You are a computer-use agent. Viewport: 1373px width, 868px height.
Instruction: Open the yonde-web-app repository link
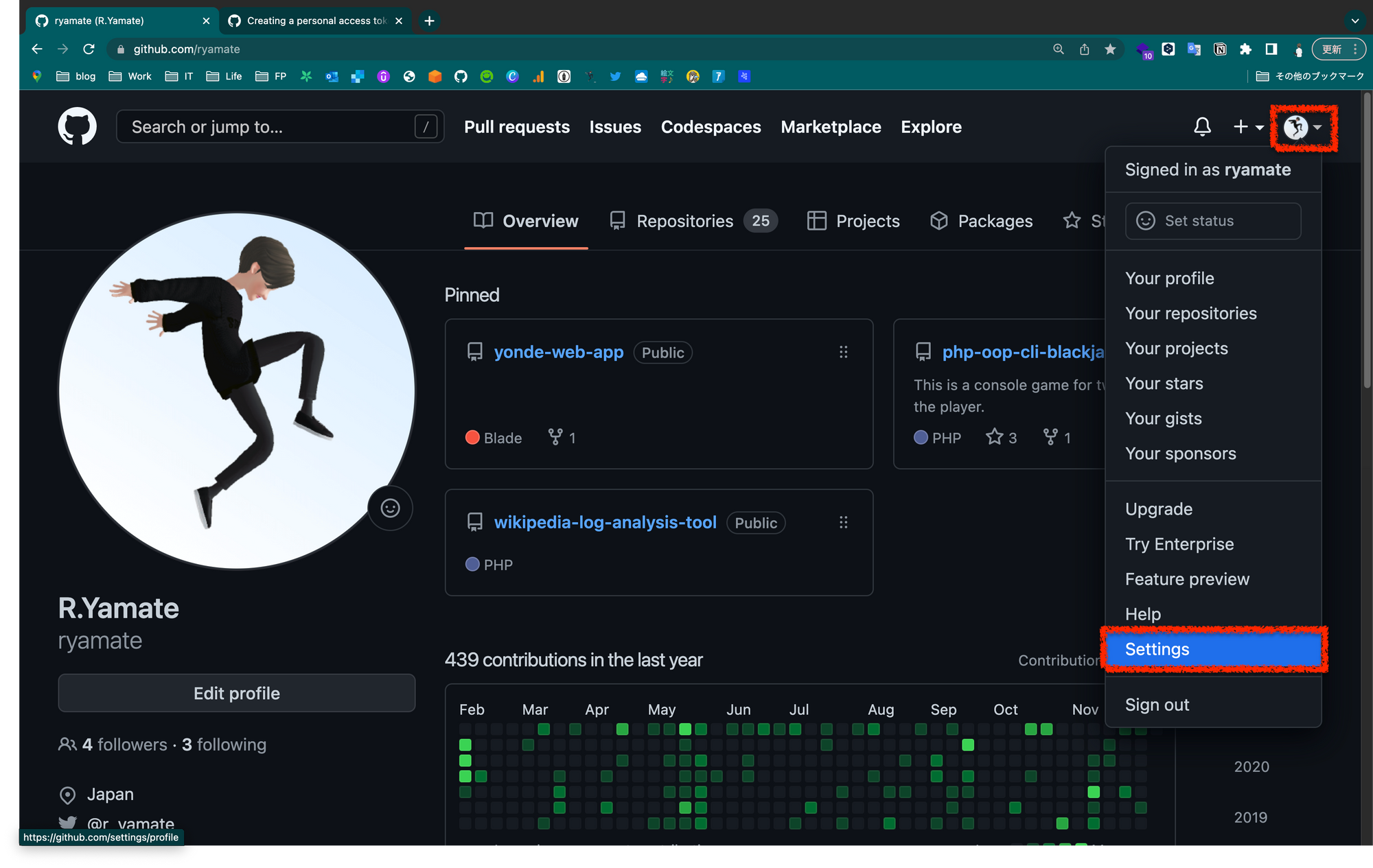(x=558, y=352)
